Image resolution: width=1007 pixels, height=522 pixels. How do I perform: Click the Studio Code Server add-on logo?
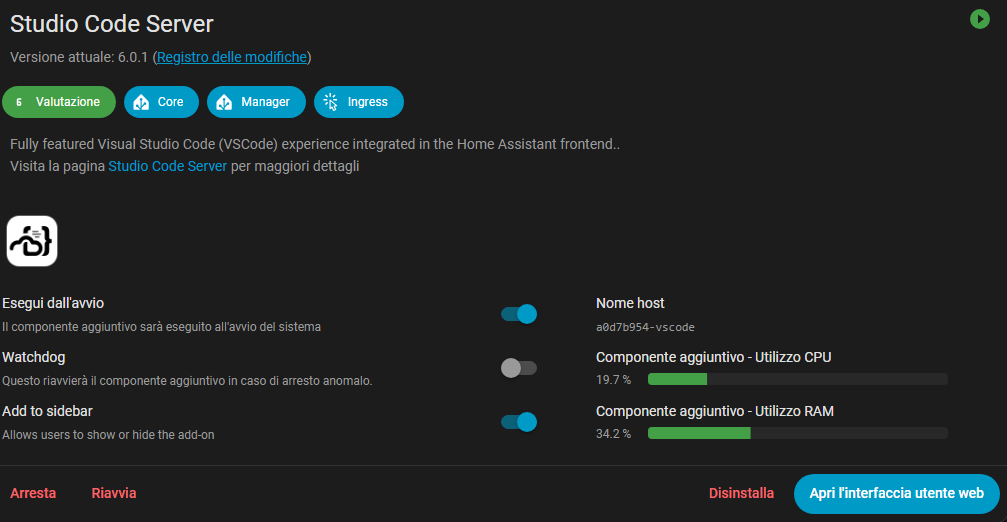click(x=32, y=241)
